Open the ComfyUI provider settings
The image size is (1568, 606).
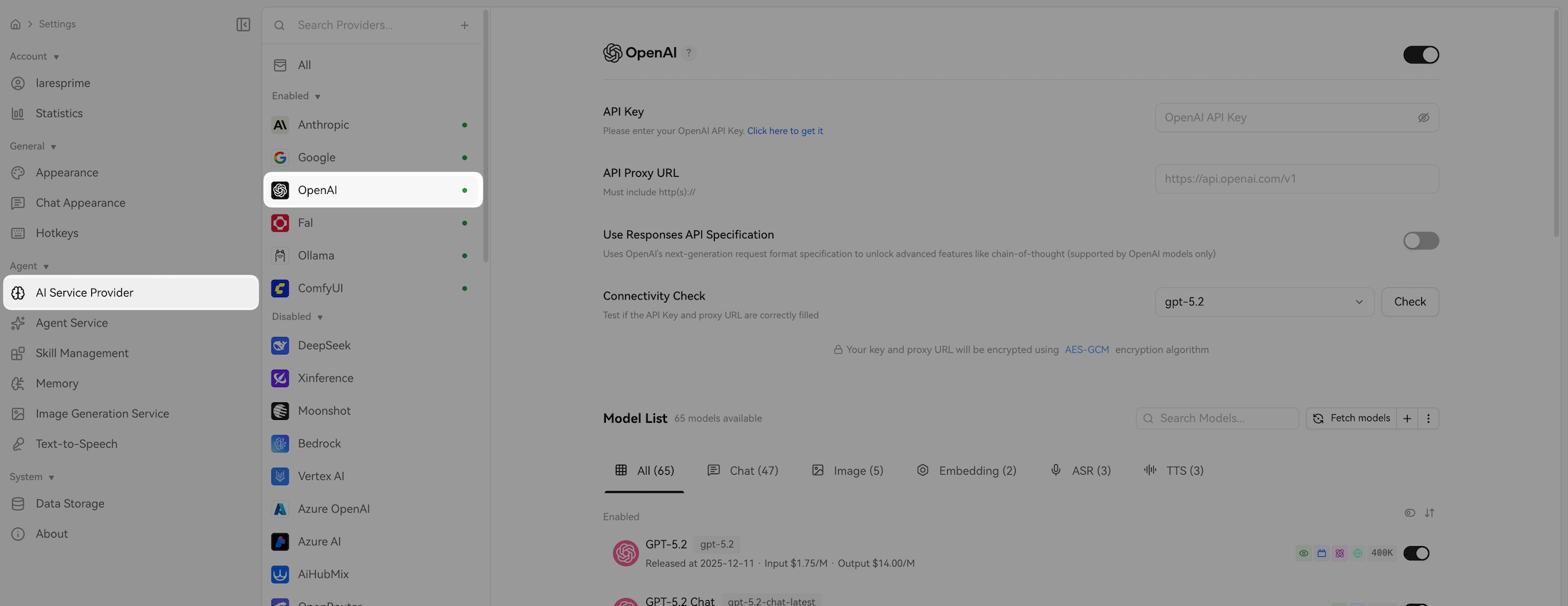point(373,289)
